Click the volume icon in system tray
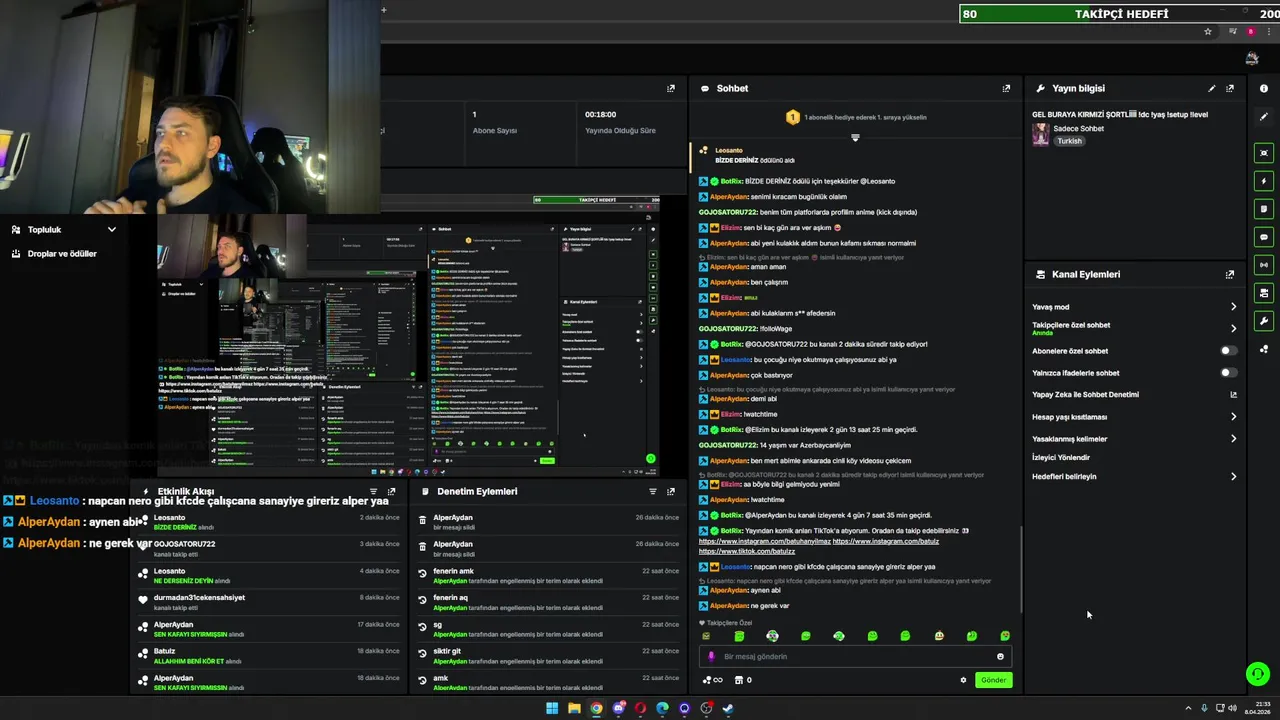This screenshot has height=720, width=1280. 1232,709
